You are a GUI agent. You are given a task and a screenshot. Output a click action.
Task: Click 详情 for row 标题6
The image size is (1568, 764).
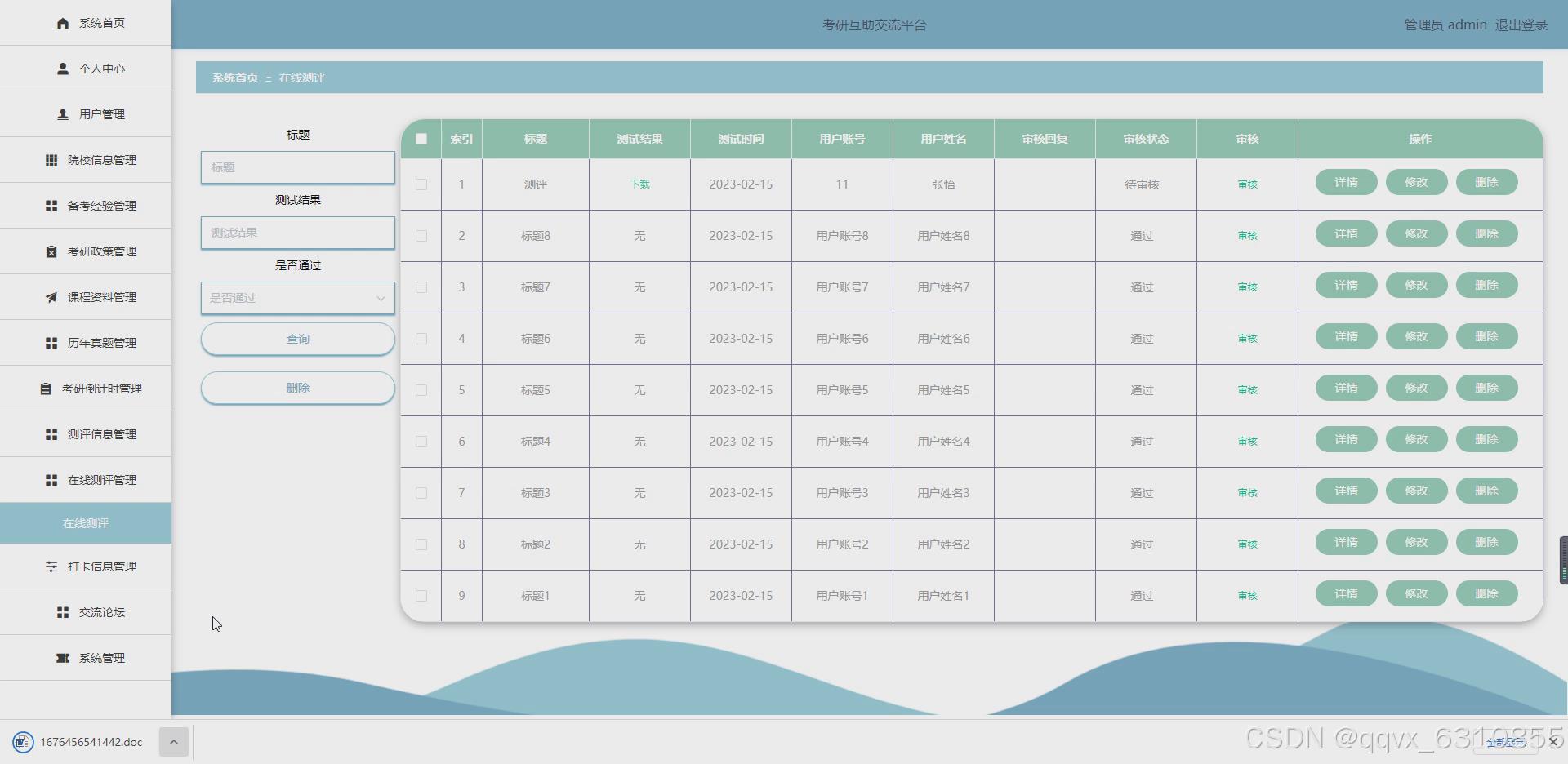pyautogui.click(x=1346, y=336)
